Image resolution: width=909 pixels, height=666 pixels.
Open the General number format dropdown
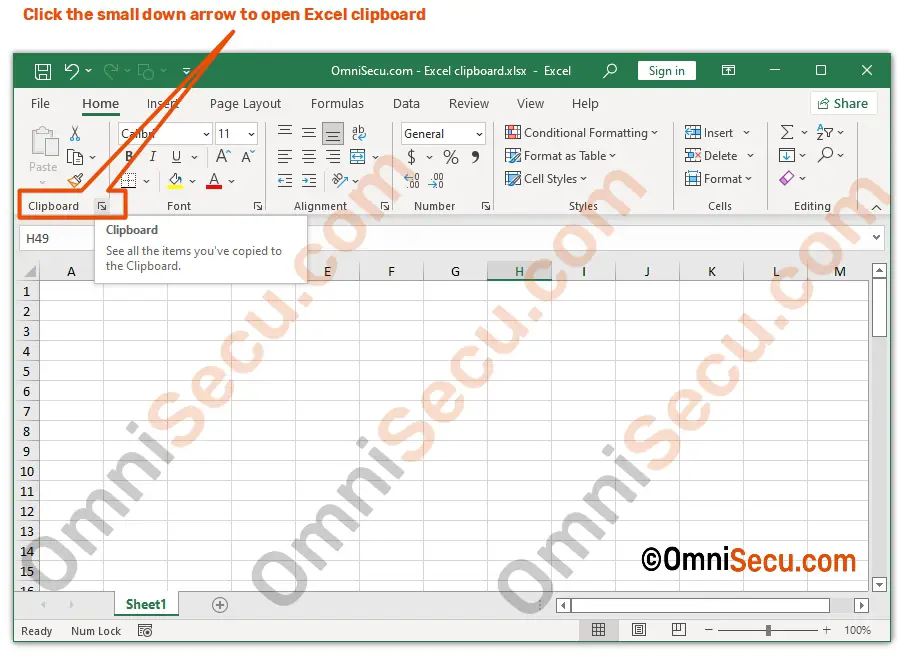[x=479, y=134]
